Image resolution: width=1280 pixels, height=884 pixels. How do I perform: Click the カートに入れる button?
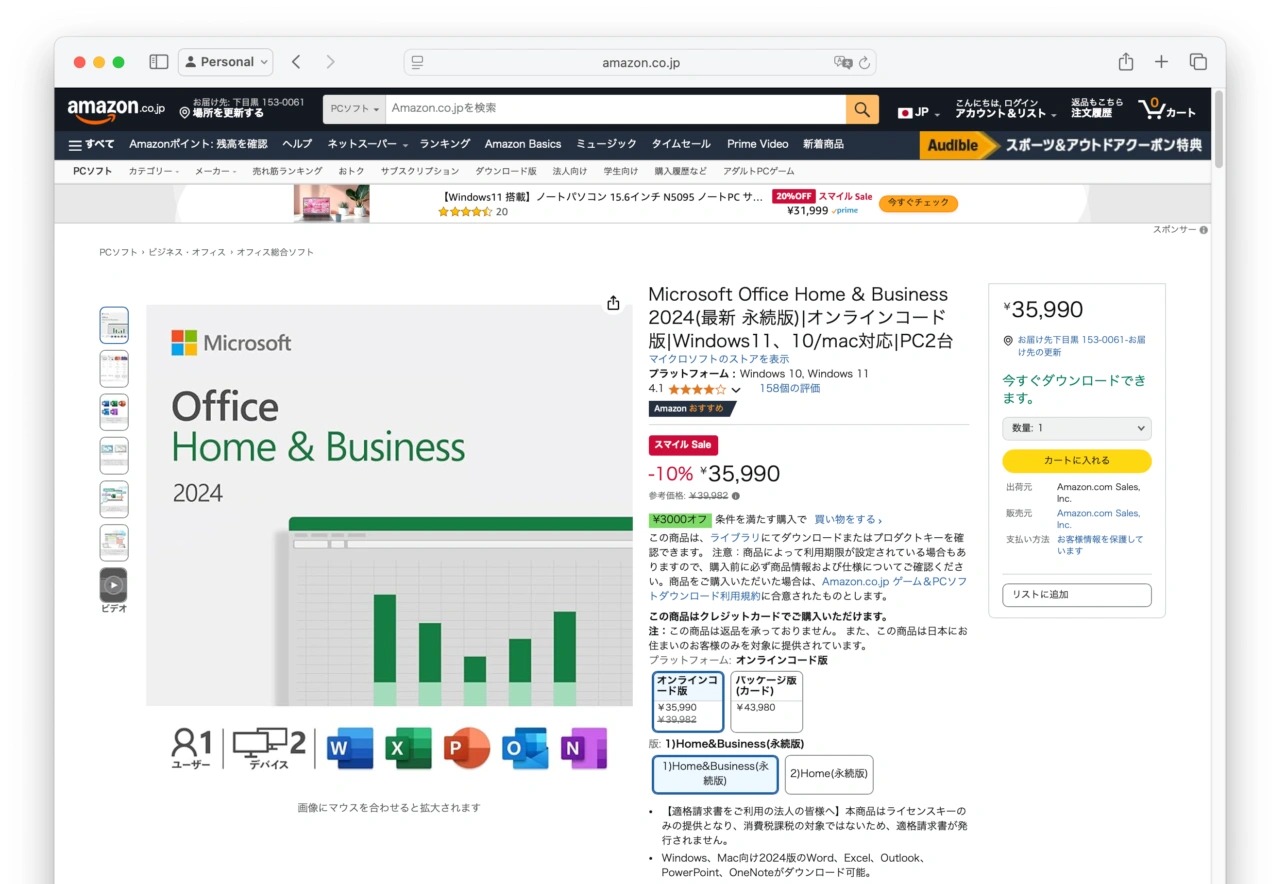[1076, 460]
